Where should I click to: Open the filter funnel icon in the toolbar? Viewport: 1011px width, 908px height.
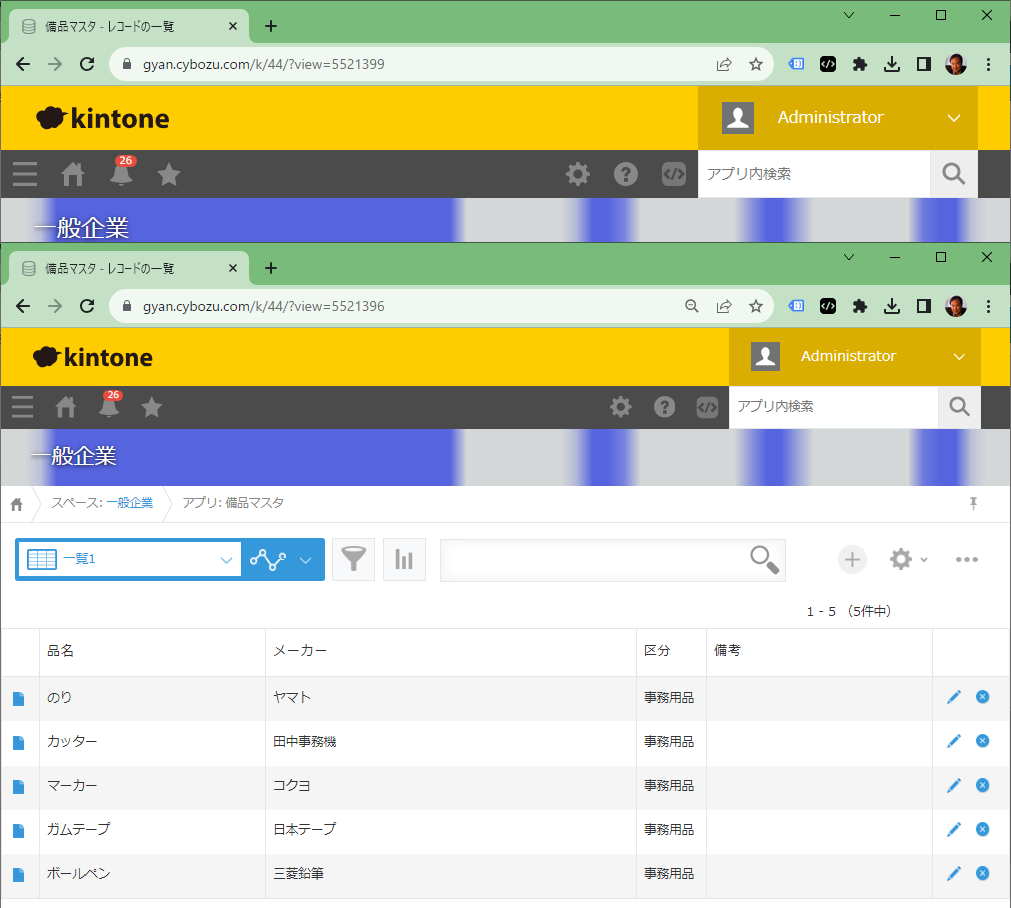(353, 560)
